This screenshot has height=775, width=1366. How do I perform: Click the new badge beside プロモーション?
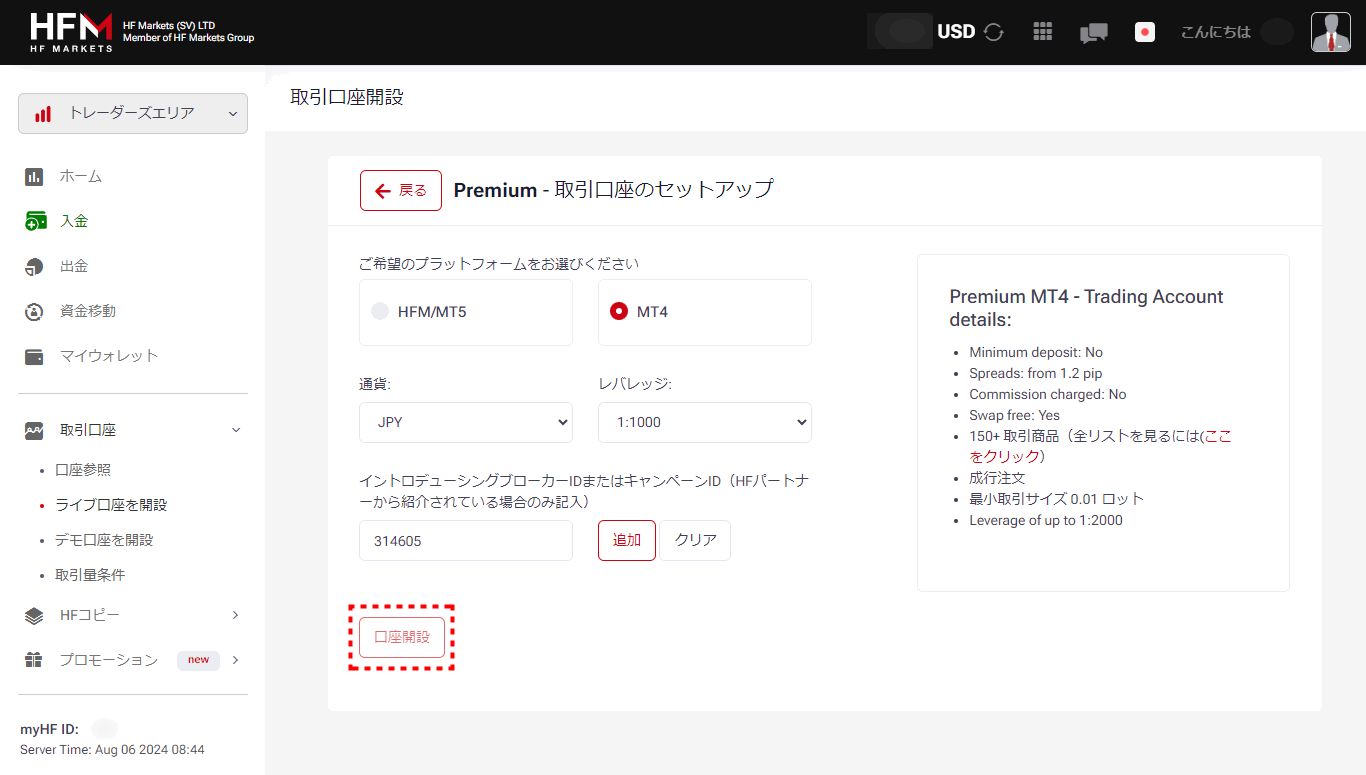coord(199,660)
